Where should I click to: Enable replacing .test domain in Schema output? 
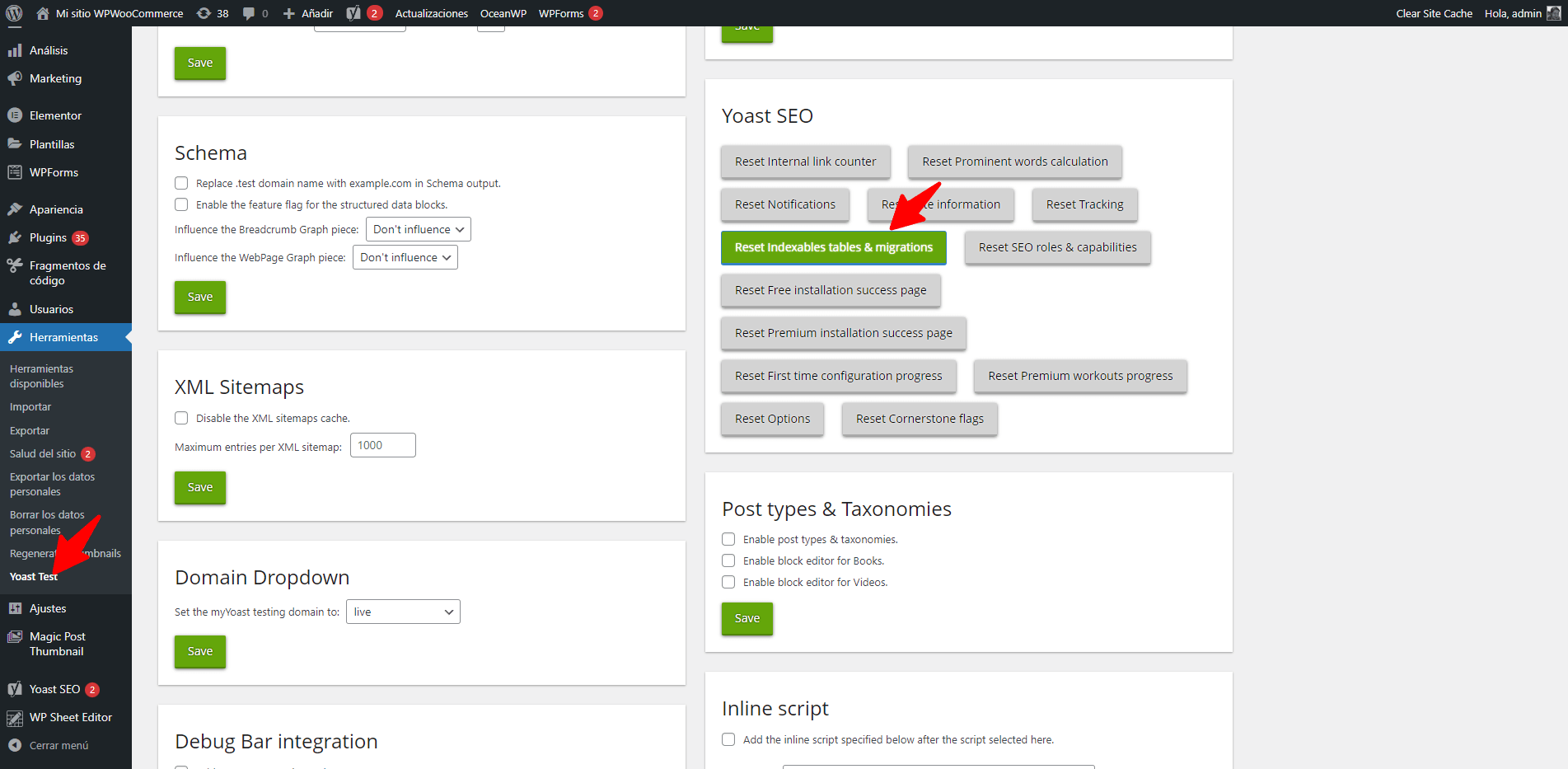point(181,183)
